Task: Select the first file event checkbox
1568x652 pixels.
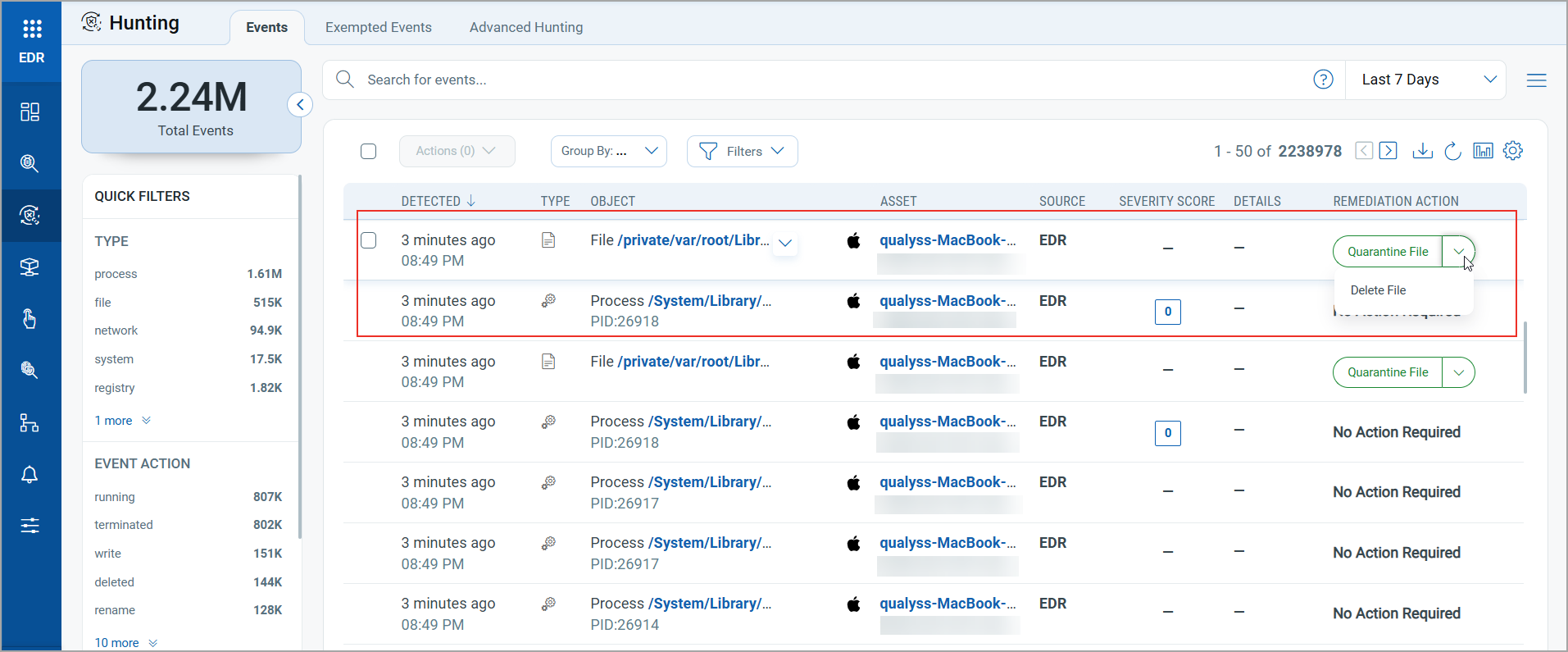Action: coord(369,240)
